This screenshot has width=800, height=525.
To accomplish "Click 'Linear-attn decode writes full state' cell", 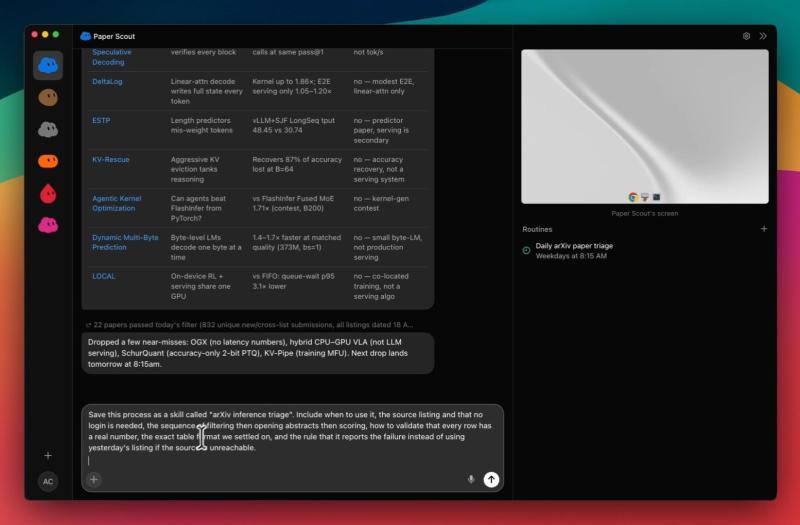I will (207, 91).
